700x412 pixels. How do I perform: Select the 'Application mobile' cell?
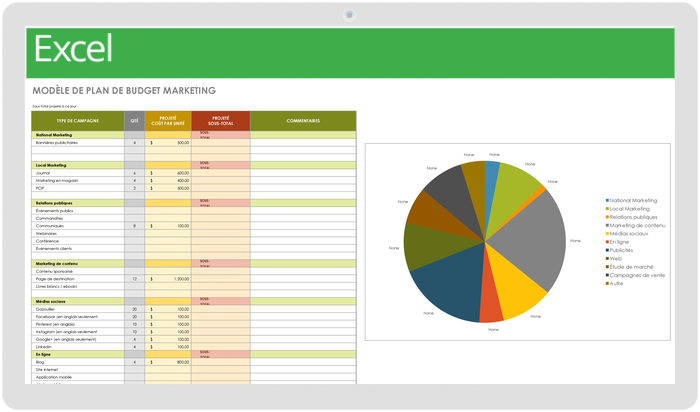(x=78, y=377)
